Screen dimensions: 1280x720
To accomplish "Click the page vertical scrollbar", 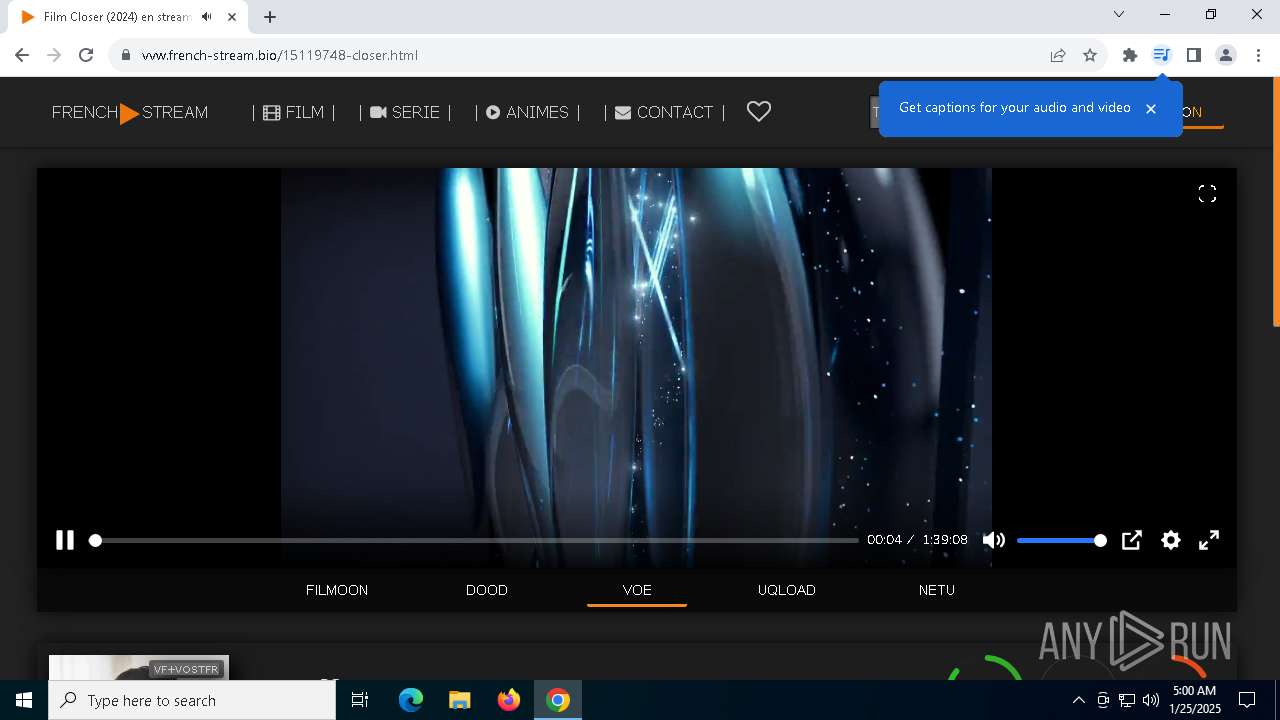I will coord(1276,202).
